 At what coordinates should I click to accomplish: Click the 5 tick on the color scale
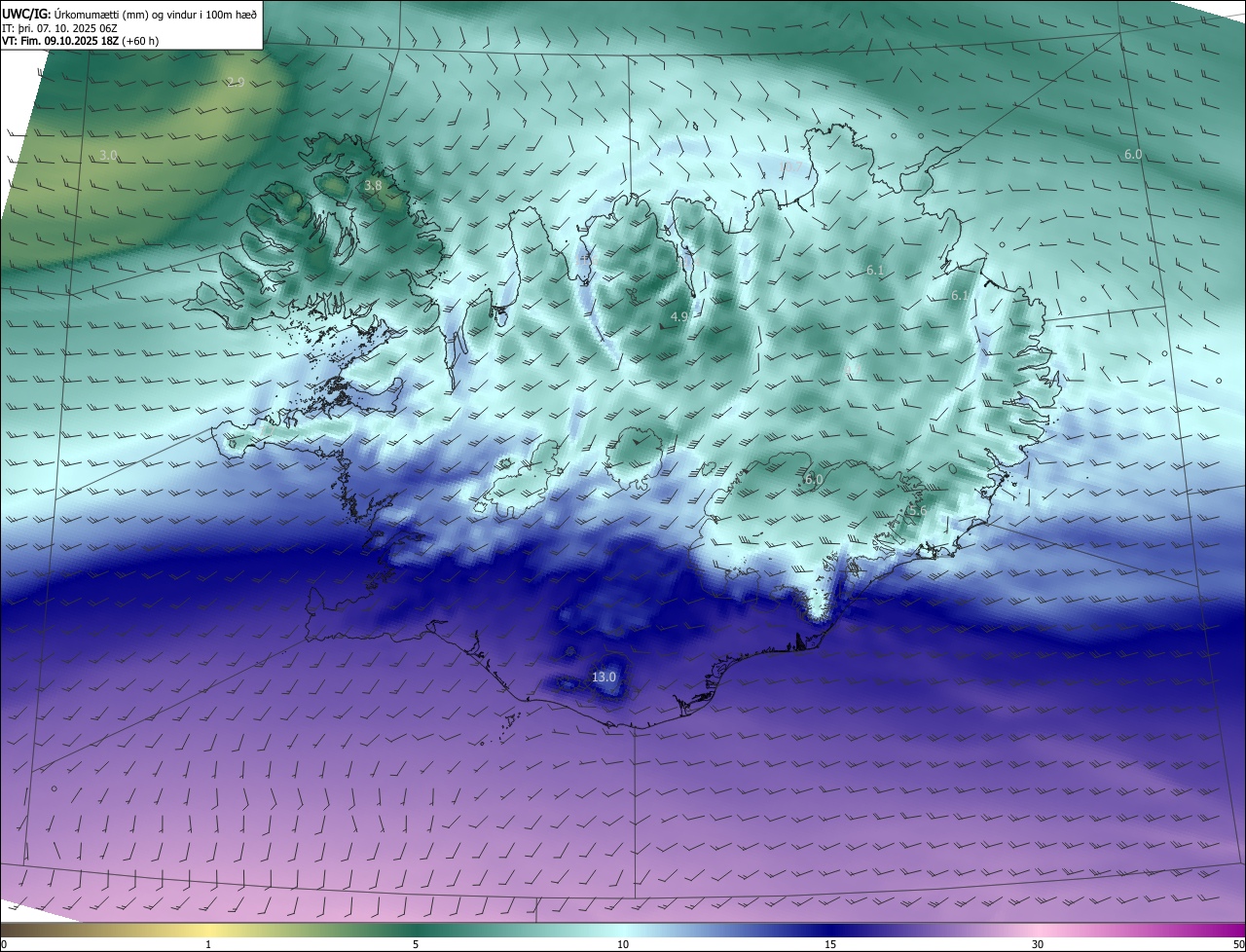416,944
